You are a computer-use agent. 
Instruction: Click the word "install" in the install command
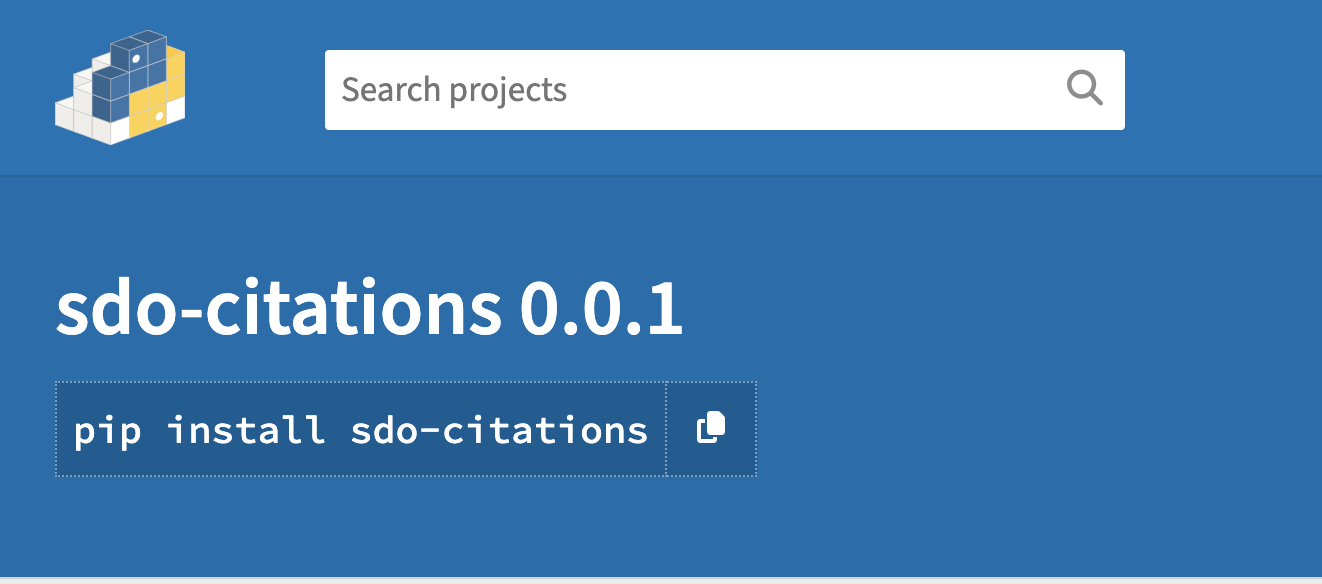246,430
